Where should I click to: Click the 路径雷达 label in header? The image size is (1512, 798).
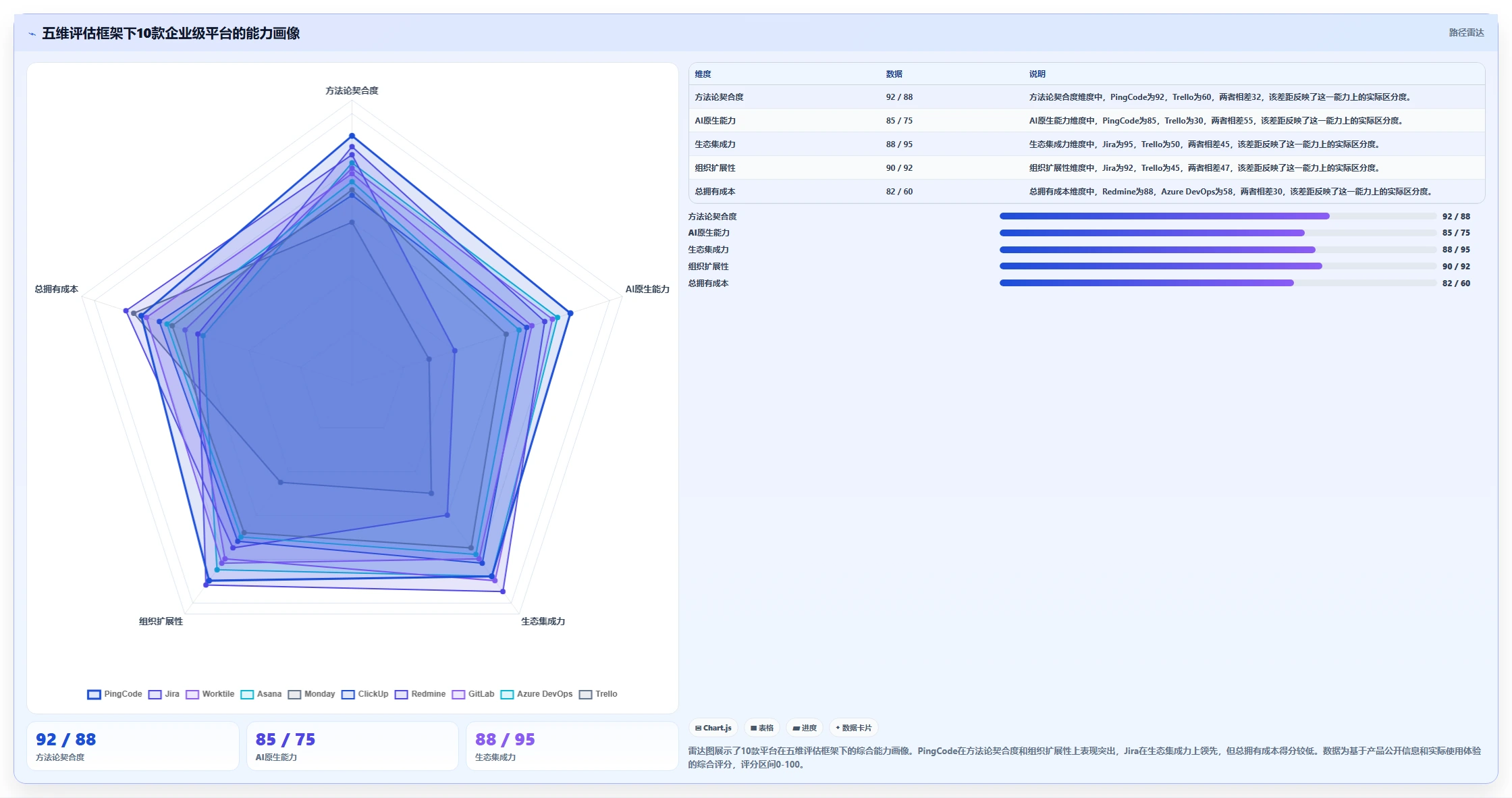1466,32
